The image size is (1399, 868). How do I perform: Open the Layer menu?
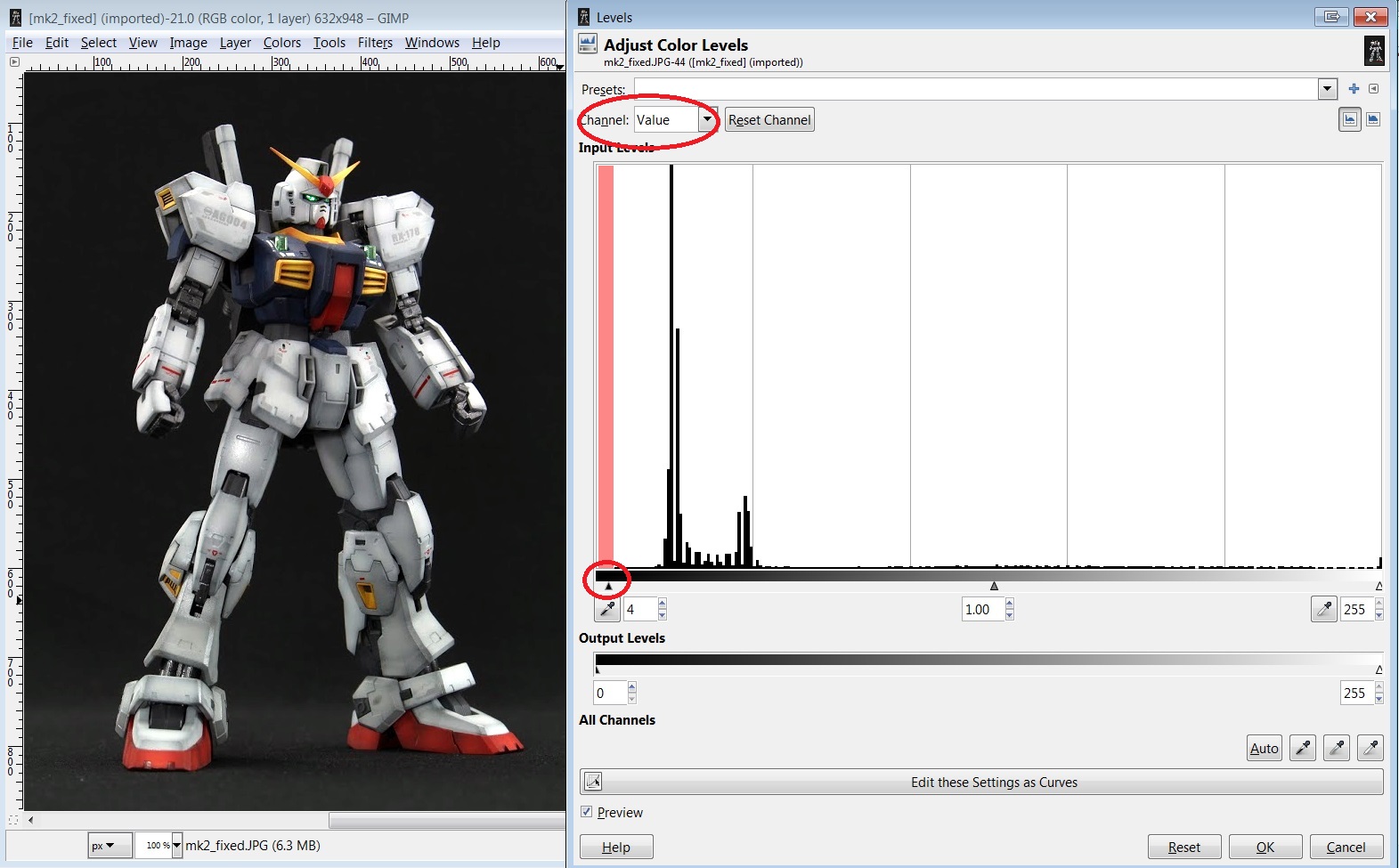click(x=235, y=42)
